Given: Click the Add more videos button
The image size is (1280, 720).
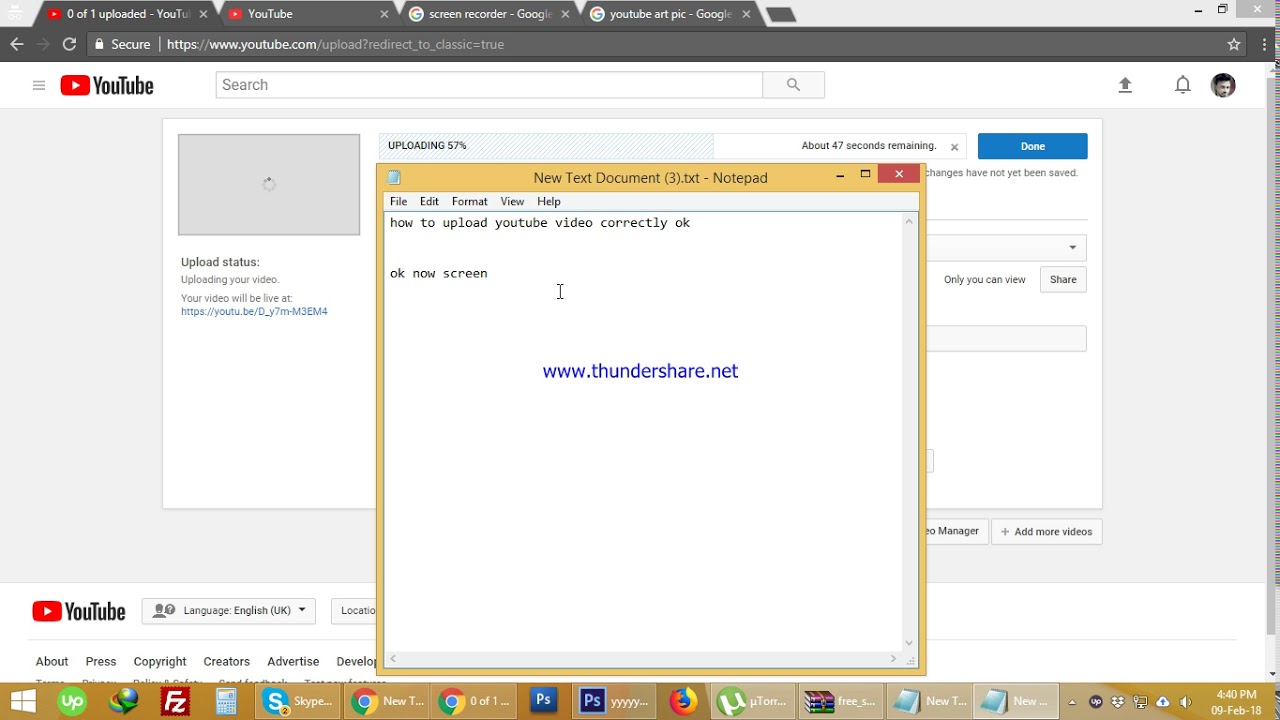Looking at the screenshot, I should pyautogui.click(x=1047, y=532).
